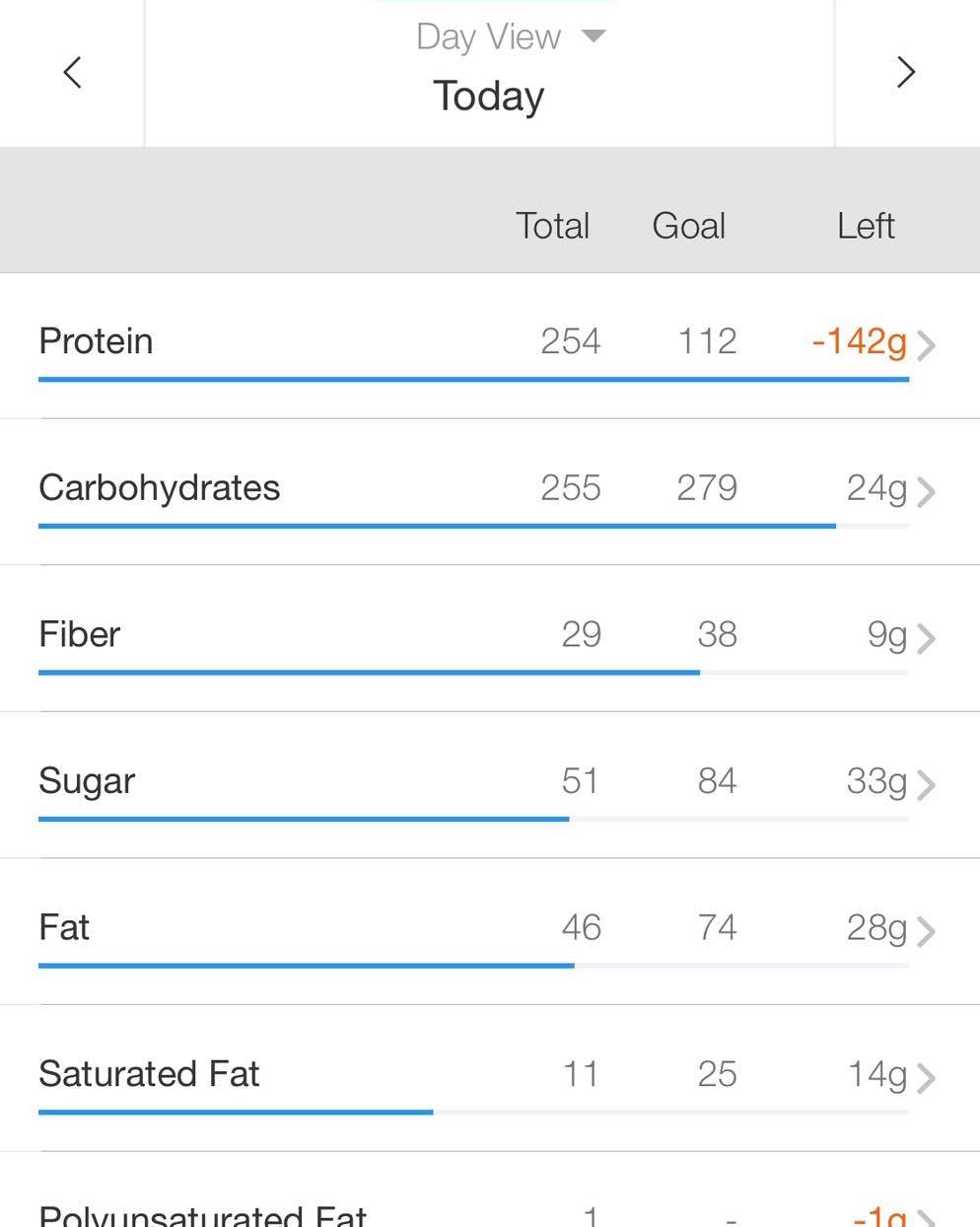980x1227 pixels.
Task: Select the Protein nutrient label
Action: click(x=96, y=341)
